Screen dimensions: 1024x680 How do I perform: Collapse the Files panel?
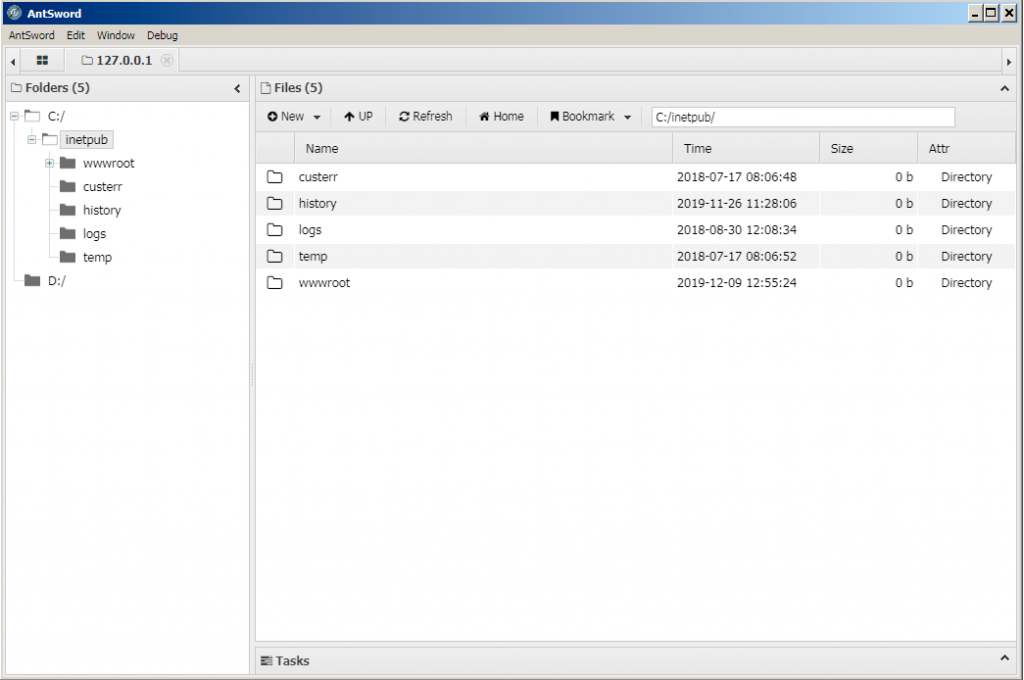click(1004, 88)
